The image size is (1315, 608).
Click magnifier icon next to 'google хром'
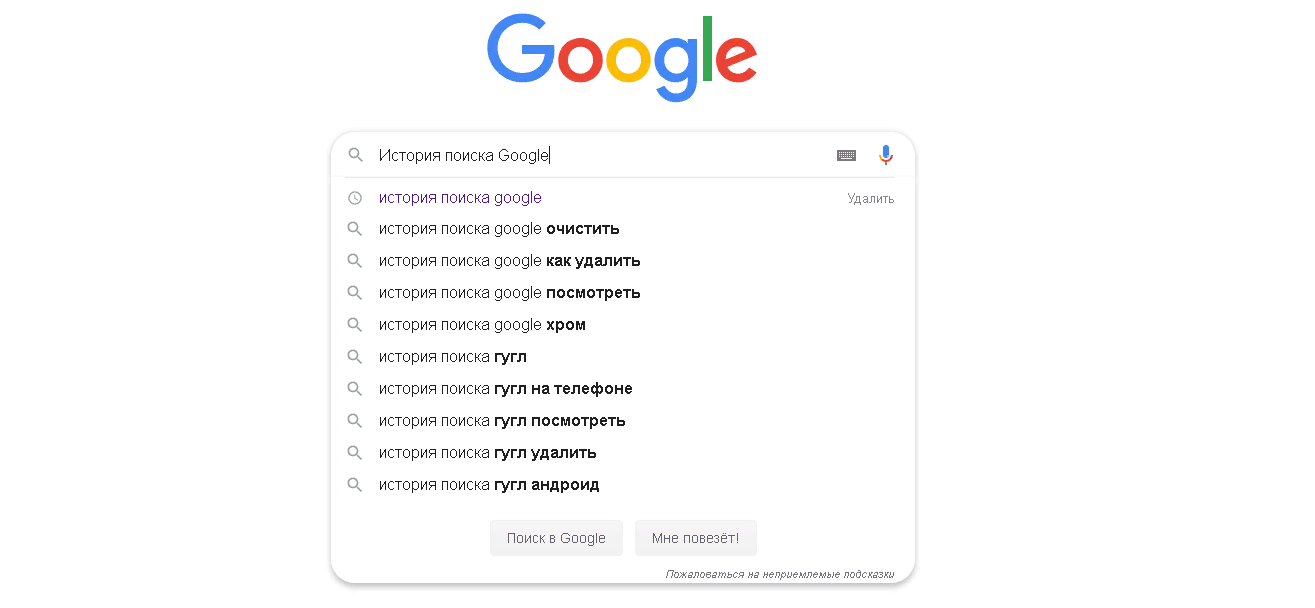pyautogui.click(x=354, y=325)
